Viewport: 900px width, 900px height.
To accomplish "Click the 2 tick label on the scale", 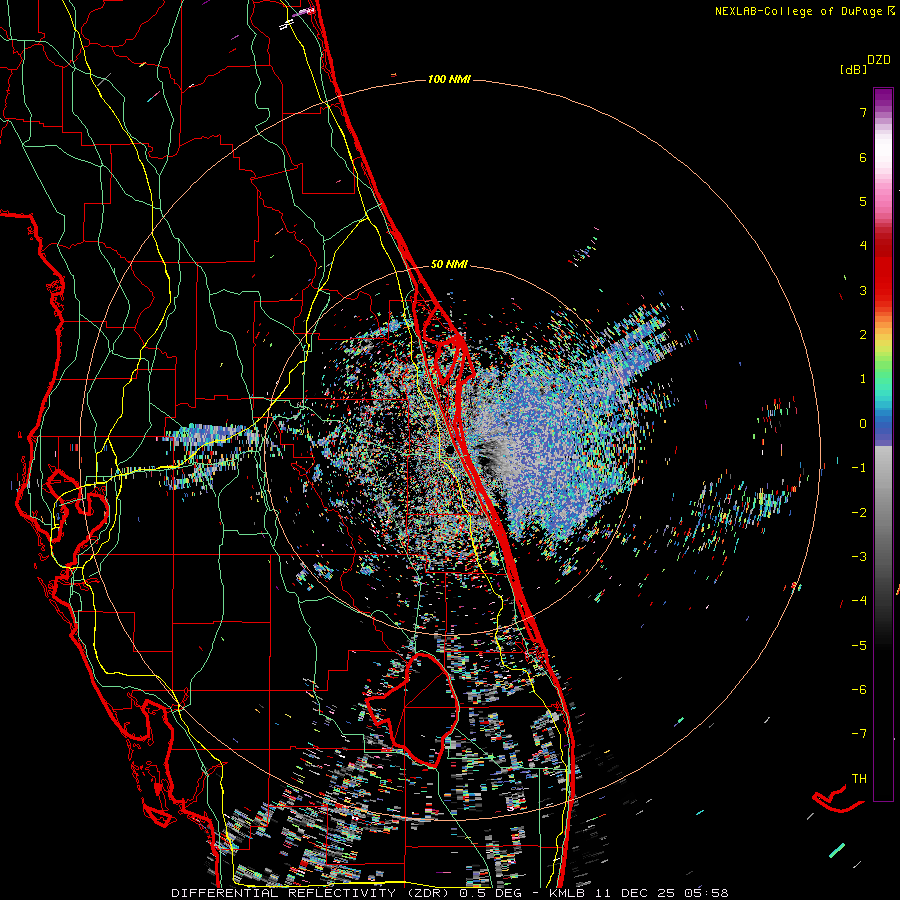I will click(863, 335).
